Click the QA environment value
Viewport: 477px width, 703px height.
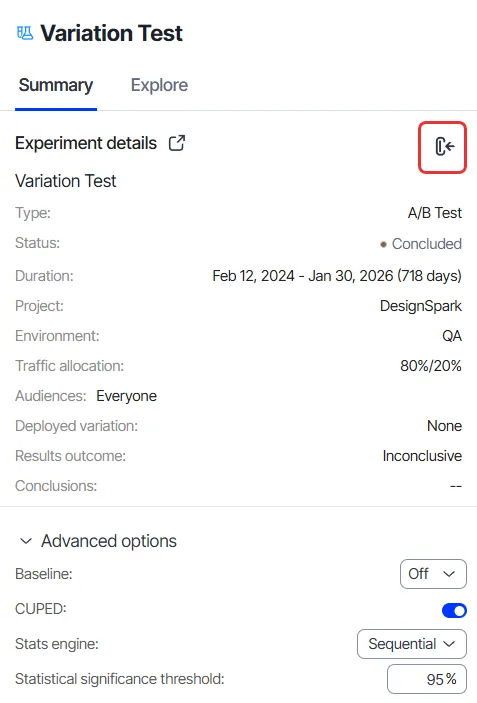click(451, 336)
